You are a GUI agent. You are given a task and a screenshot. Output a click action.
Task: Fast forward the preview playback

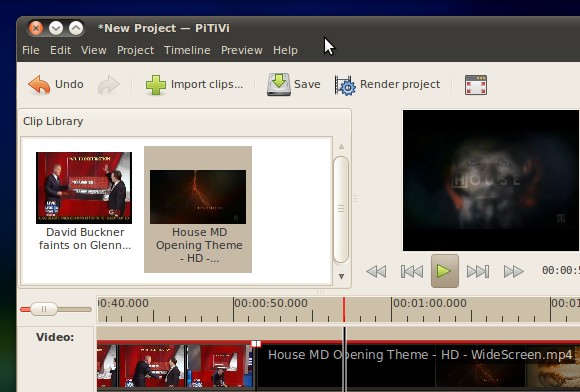point(514,271)
